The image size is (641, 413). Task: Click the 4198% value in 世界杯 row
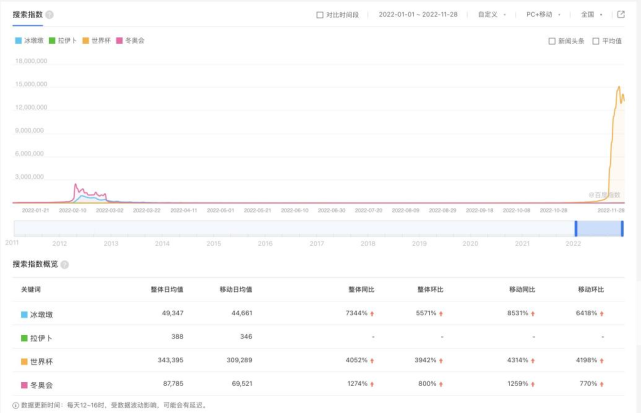pyautogui.click(x=587, y=360)
